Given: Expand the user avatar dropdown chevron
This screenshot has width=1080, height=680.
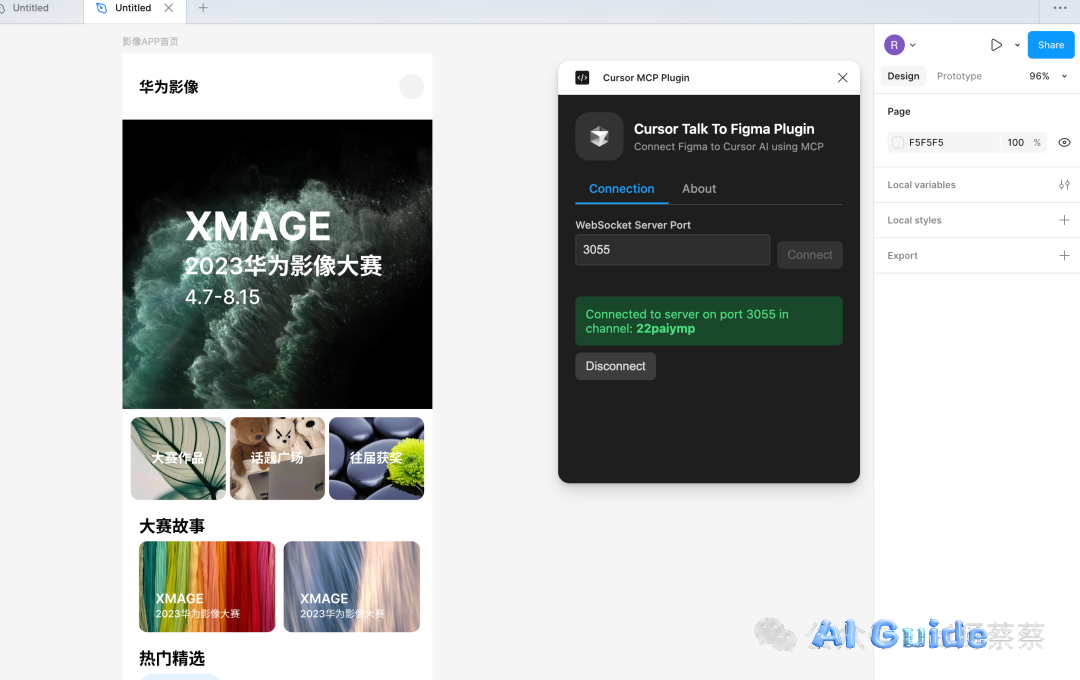Looking at the screenshot, I should (913, 45).
